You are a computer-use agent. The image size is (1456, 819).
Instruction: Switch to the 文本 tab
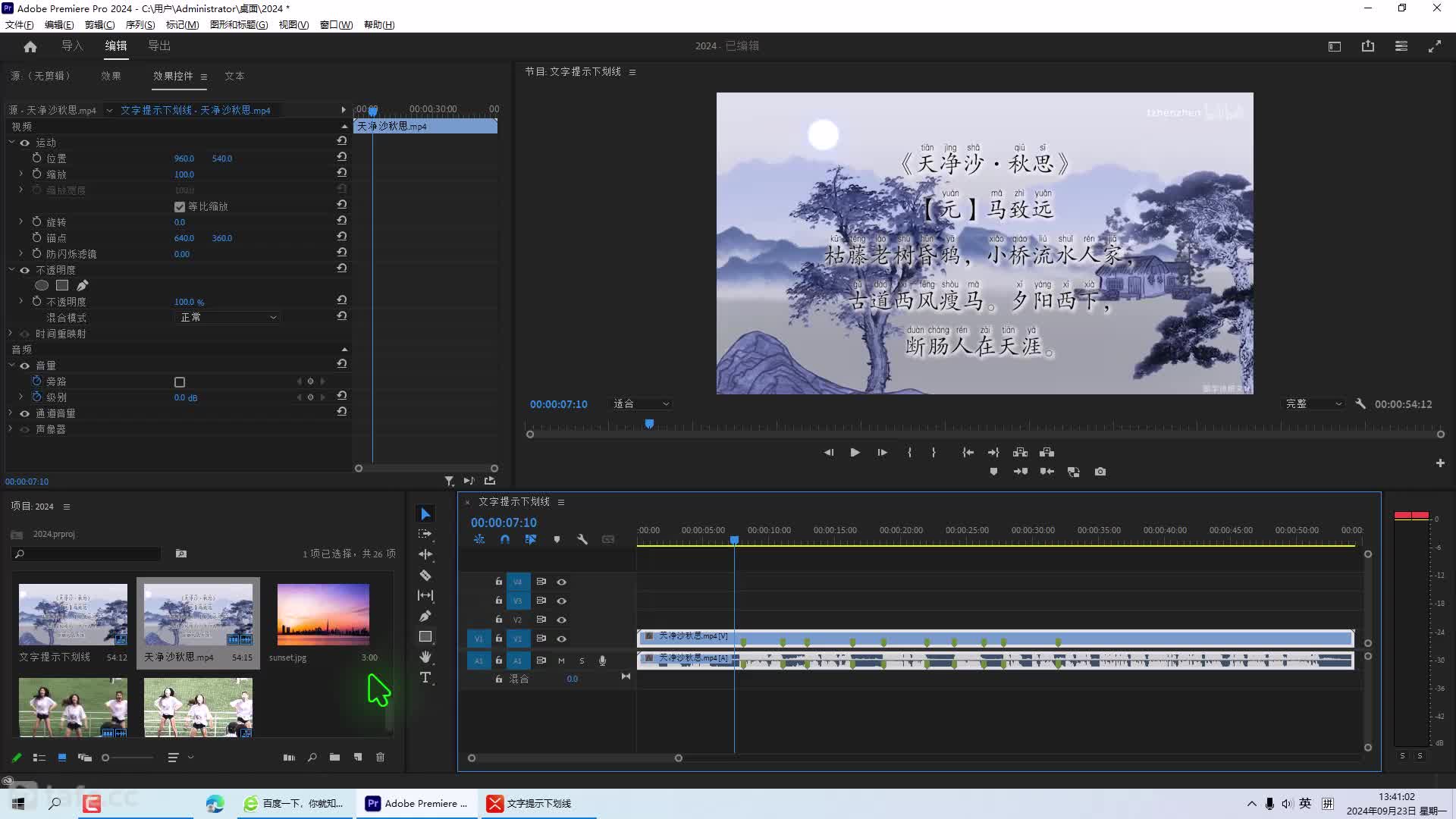pyautogui.click(x=234, y=76)
